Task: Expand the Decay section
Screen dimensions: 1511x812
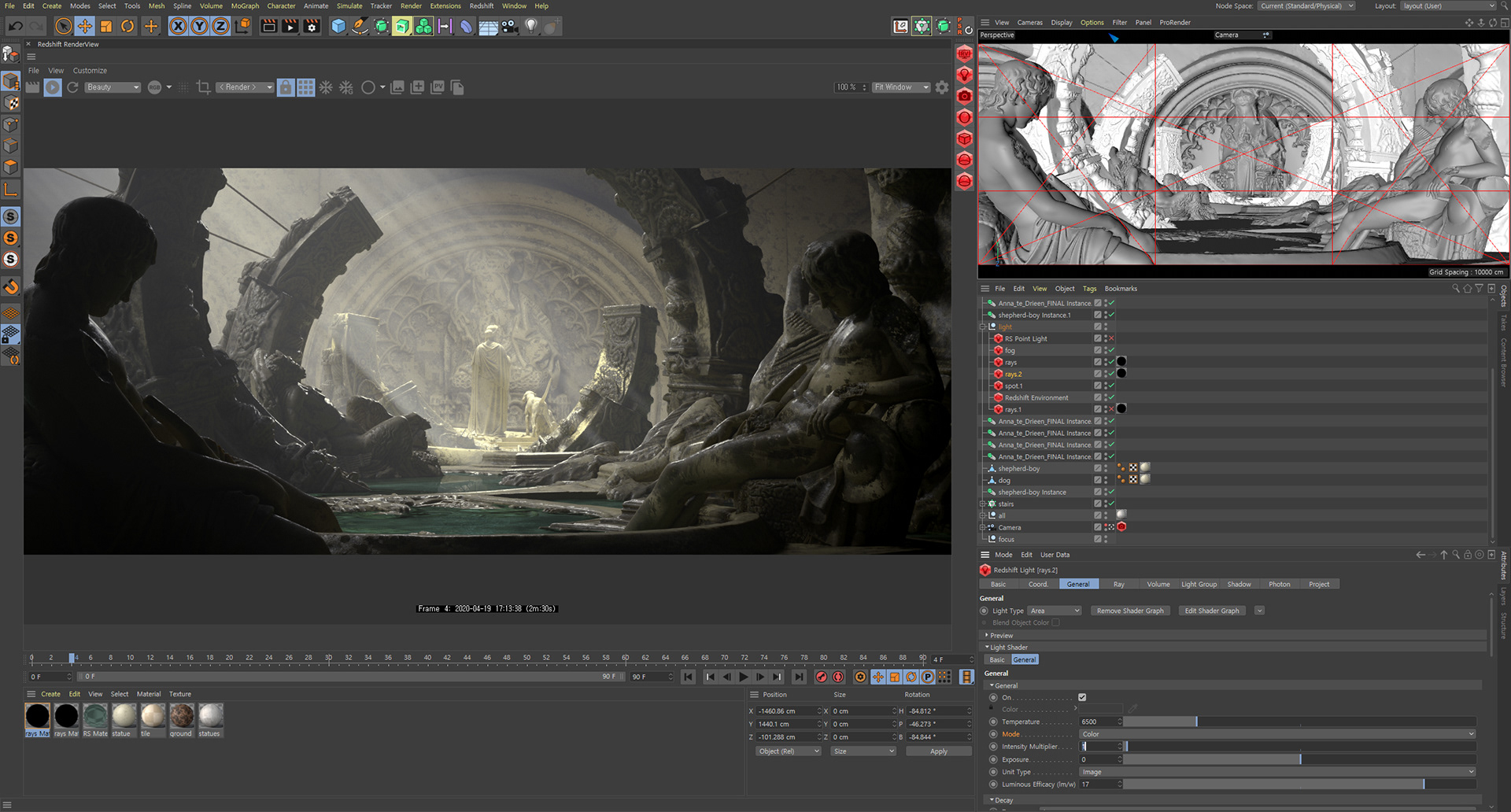Action: (x=999, y=800)
